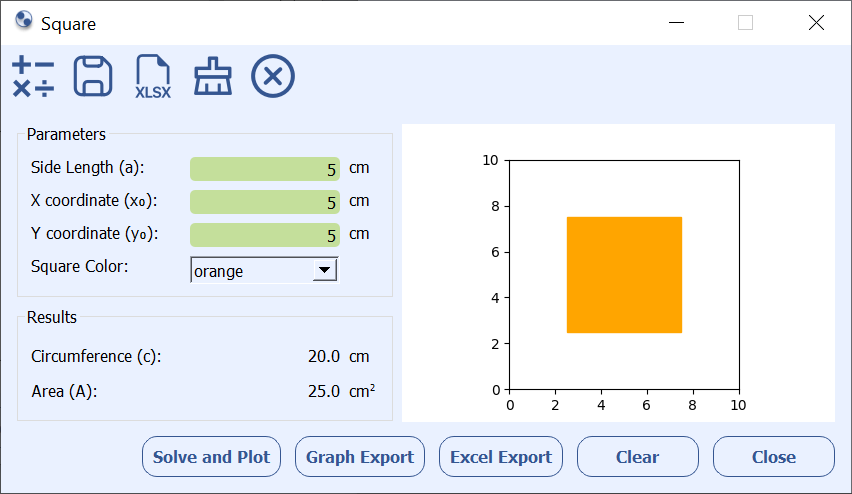Click the XLSX export toolbar icon
Image resolution: width=852 pixels, height=494 pixels.
pyautogui.click(x=153, y=77)
